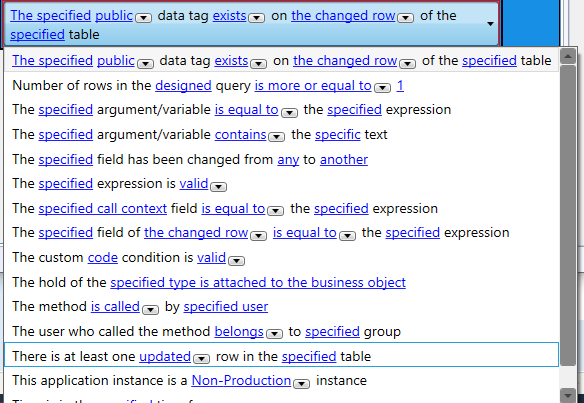Click the 'specified user' link
The width and height of the screenshot is (584, 403).
click(226, 307)
